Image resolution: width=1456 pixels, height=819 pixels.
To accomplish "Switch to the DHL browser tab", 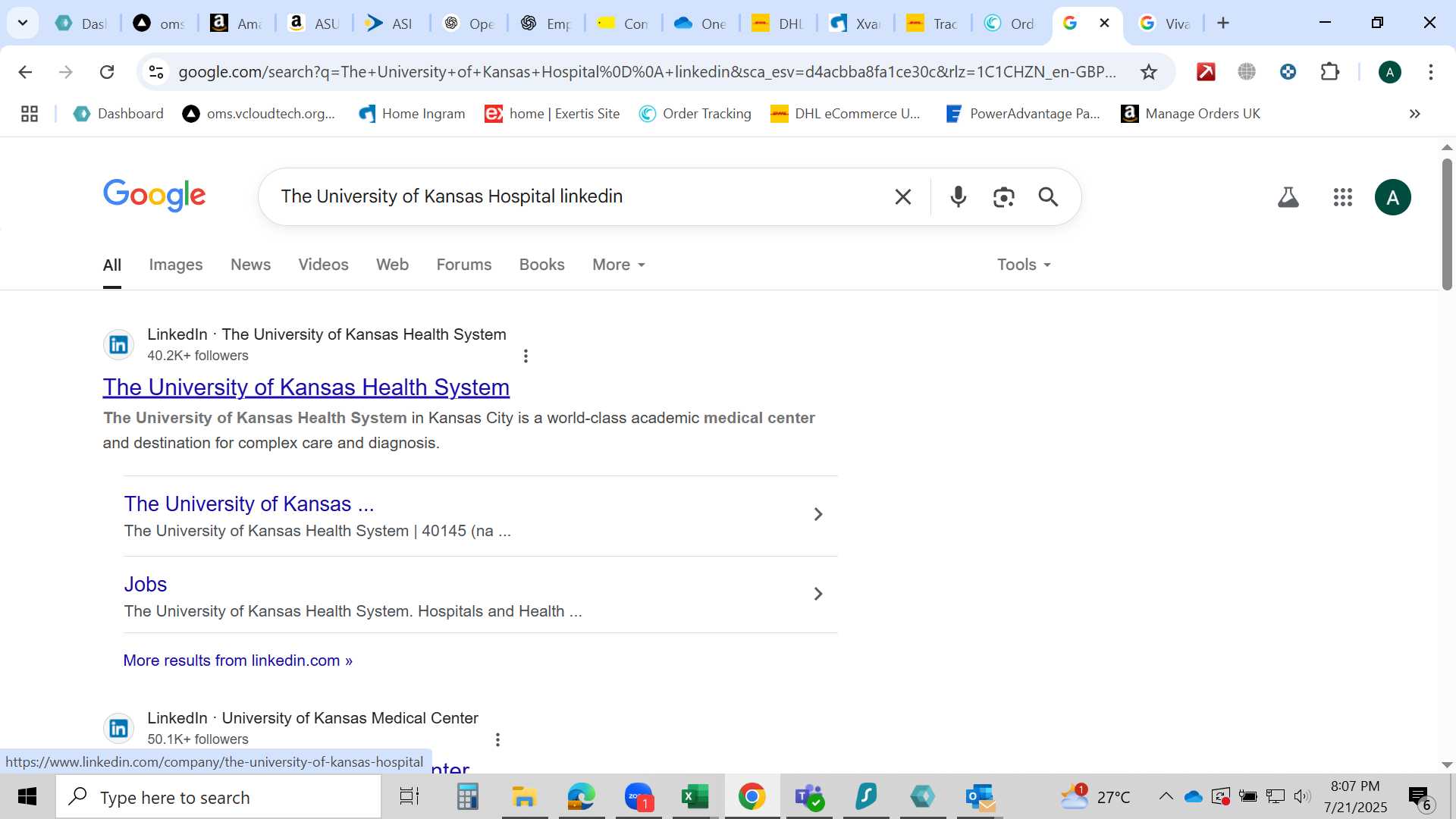I will (x=777, y=24).
